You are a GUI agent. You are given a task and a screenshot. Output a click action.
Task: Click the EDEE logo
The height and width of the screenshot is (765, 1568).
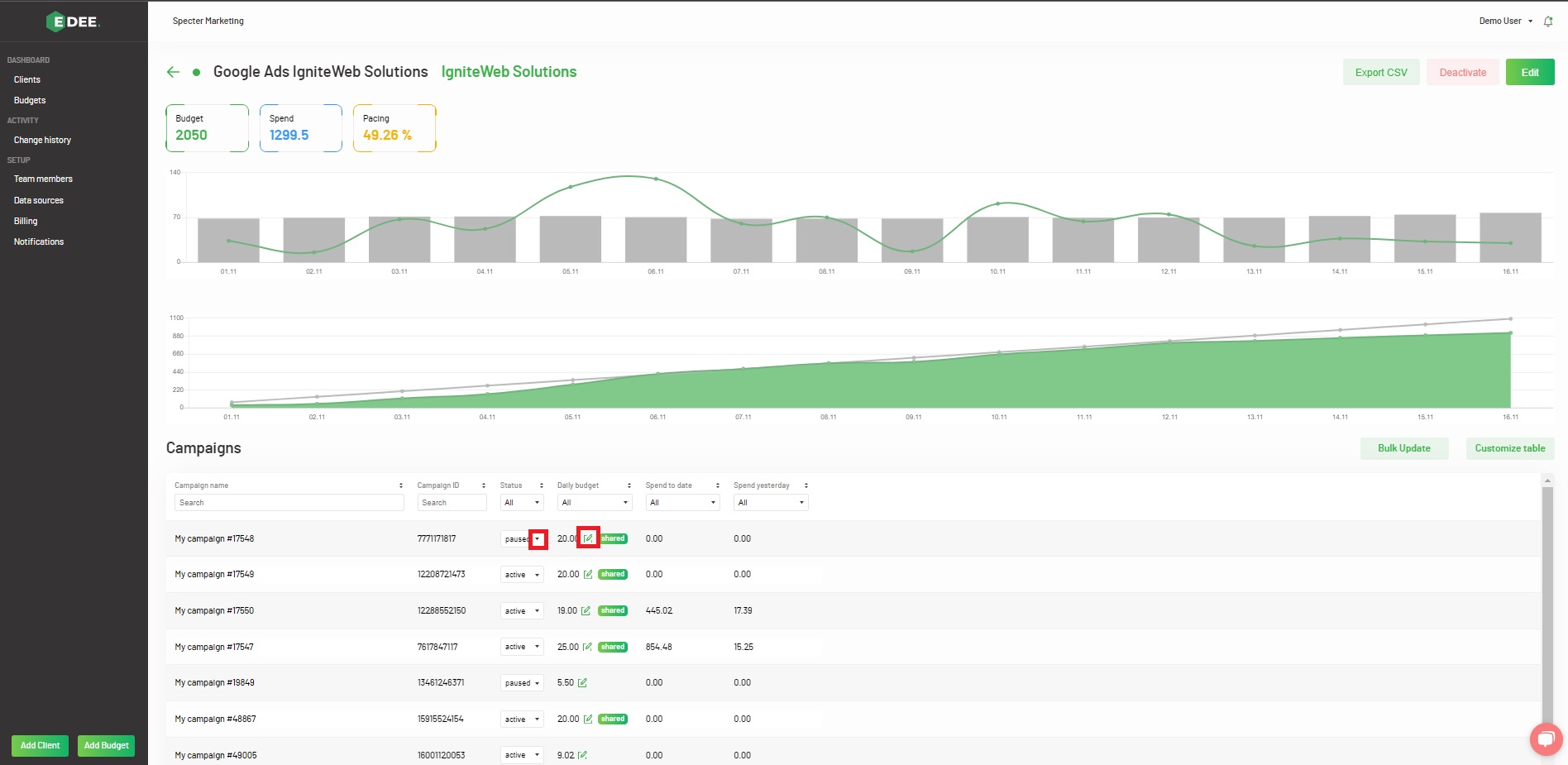[x=74, y=22]
